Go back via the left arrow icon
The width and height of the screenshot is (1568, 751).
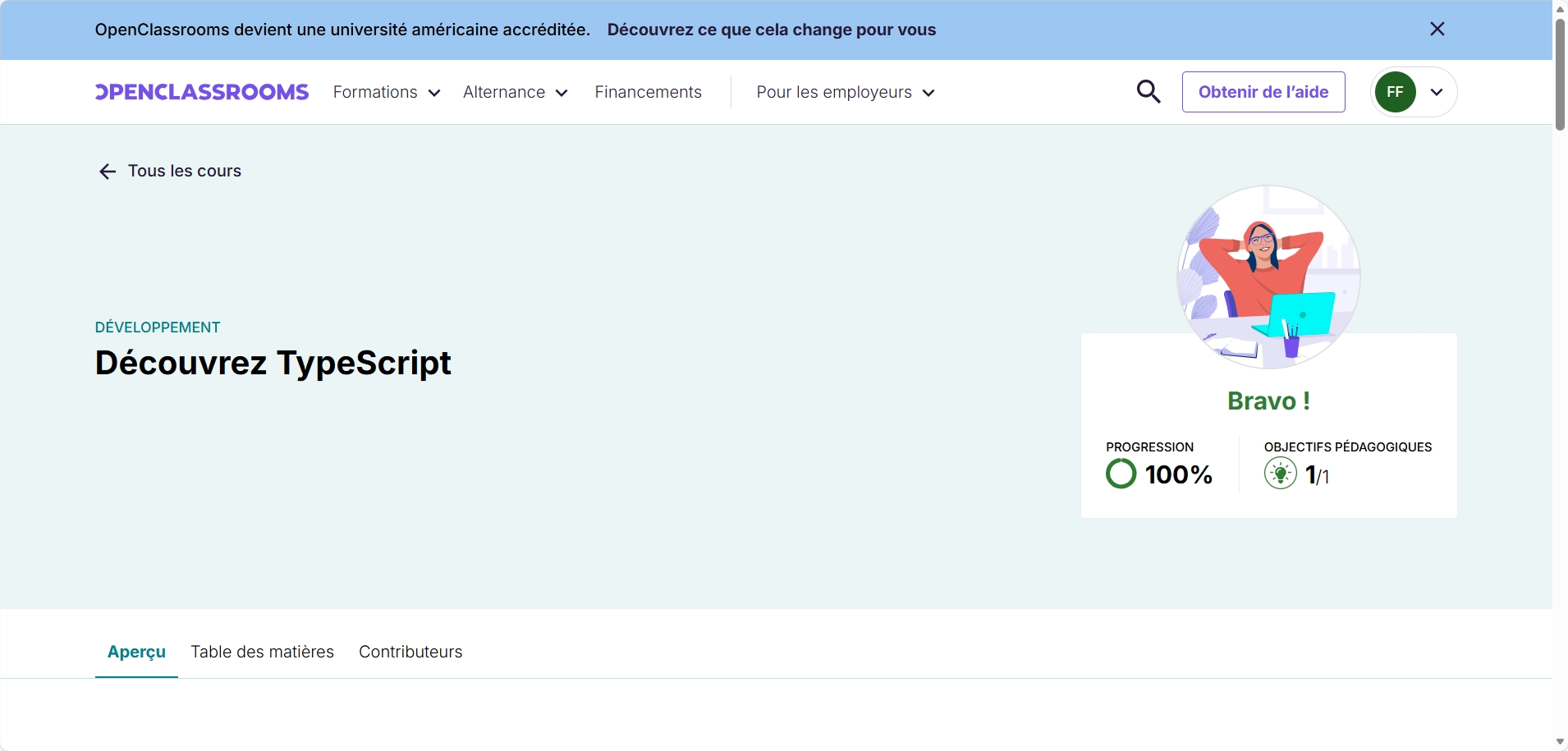click(x=108, y=172)
